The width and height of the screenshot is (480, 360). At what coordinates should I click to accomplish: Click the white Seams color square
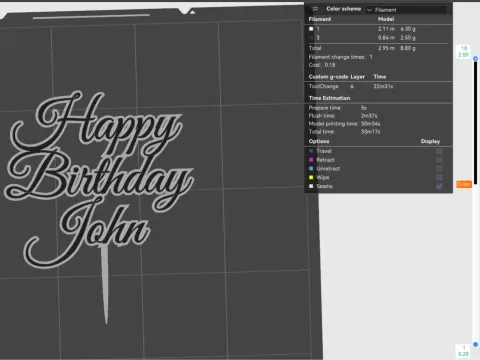(x=311, y=186)
